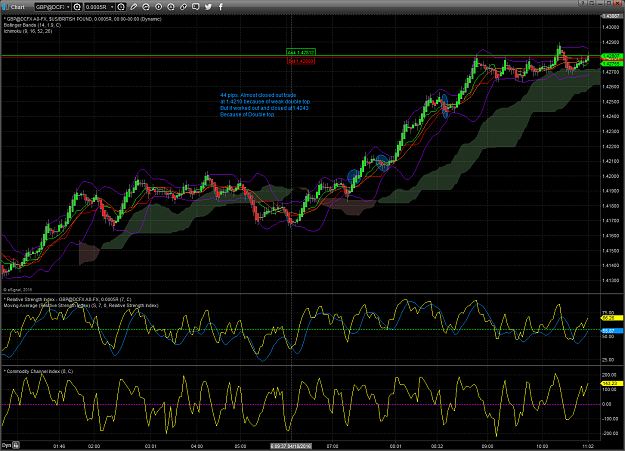Image resolution: width=625 pixels, height=451 pixels.
Task: Click the 1.42000 price axis label
Action: point(611,176)
